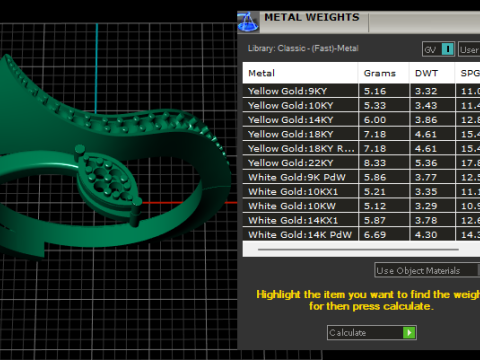Open the Use Object Materials option

[x=427, y=270]
